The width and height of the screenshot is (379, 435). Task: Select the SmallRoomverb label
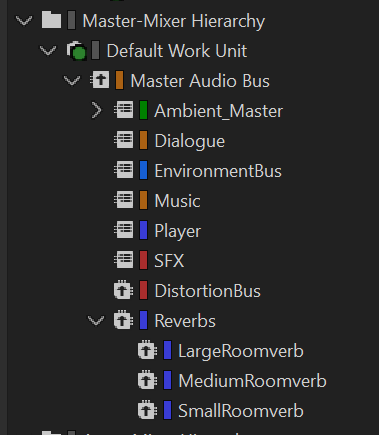[x=241, y=411]
